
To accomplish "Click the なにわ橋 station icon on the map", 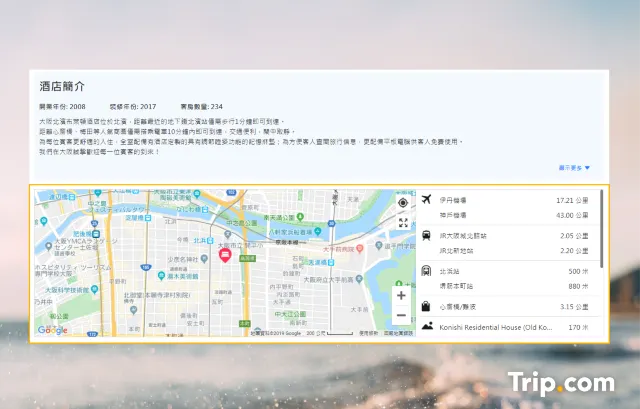I will click(x=205, y=209).
